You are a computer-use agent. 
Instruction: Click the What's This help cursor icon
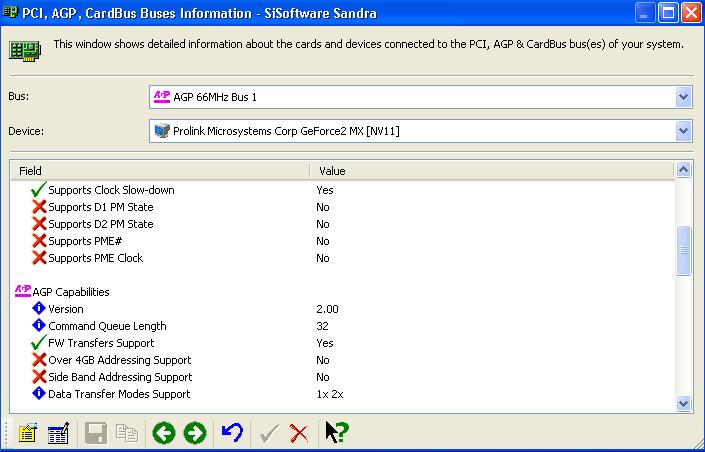(x=337, y=432)
